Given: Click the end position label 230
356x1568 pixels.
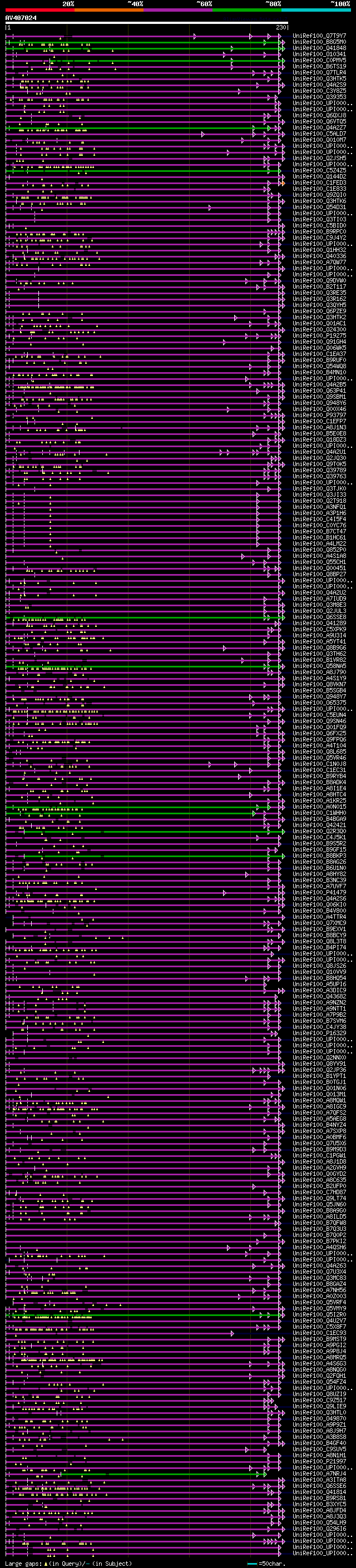Looking at the screenshot, I should [281, 27].
